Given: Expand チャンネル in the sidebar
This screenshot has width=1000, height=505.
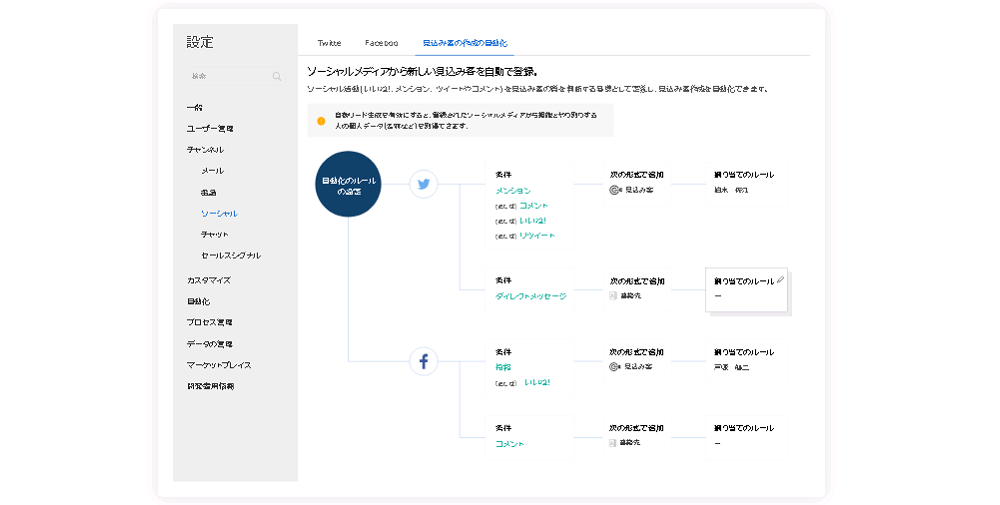Looking at the screenshot, I should pyautogui.click(x=205, y=150).
